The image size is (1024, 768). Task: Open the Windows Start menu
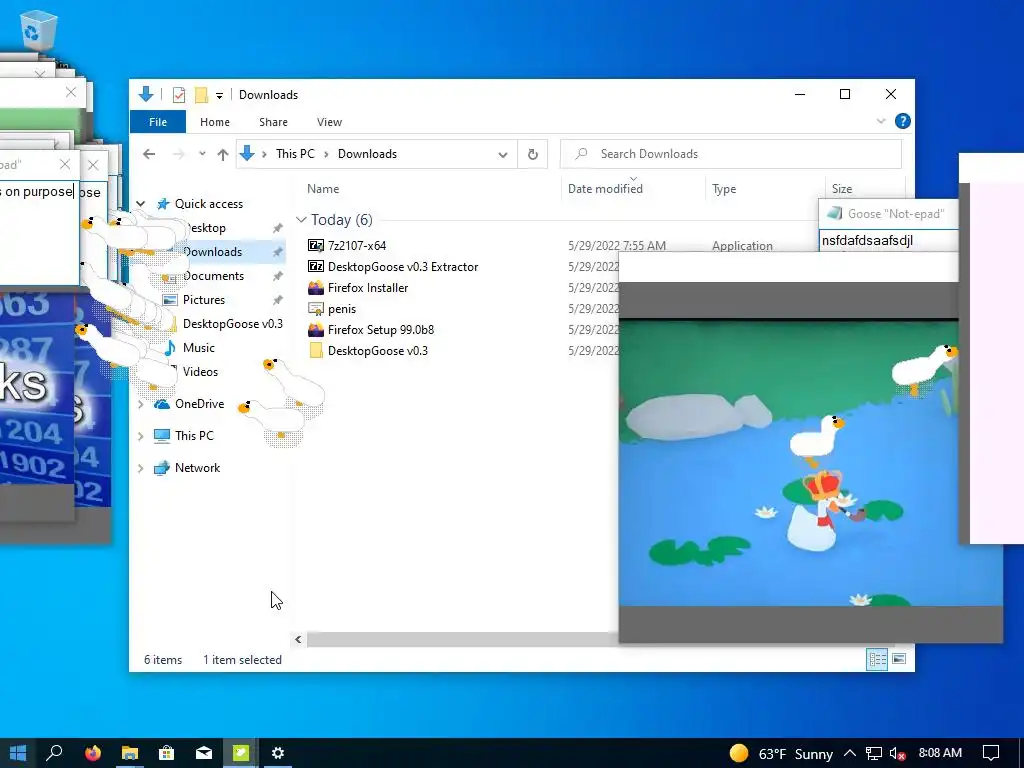18,753
